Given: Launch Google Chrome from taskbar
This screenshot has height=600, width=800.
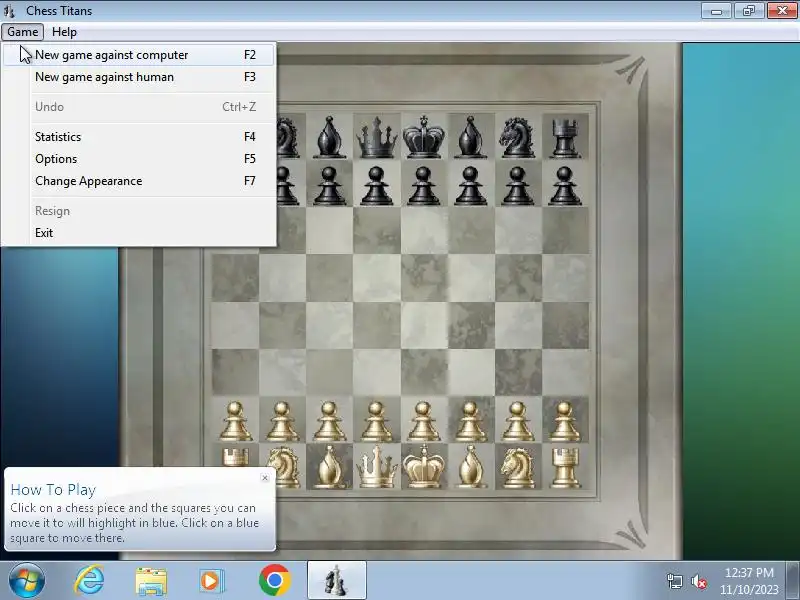Looking at the screenshot, I should tap(274, 581).
